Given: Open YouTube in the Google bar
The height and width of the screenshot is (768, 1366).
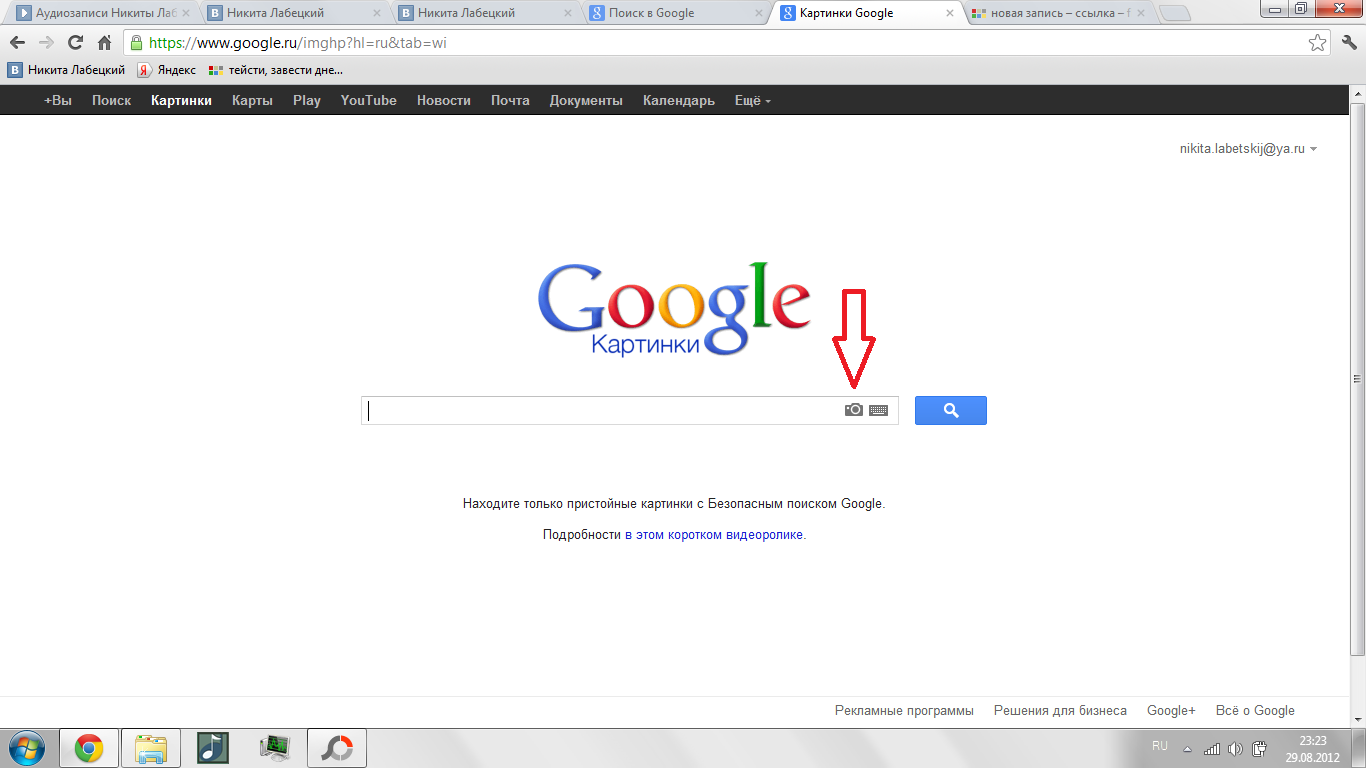Looking at the screenshot, I should tap(369, 100).
